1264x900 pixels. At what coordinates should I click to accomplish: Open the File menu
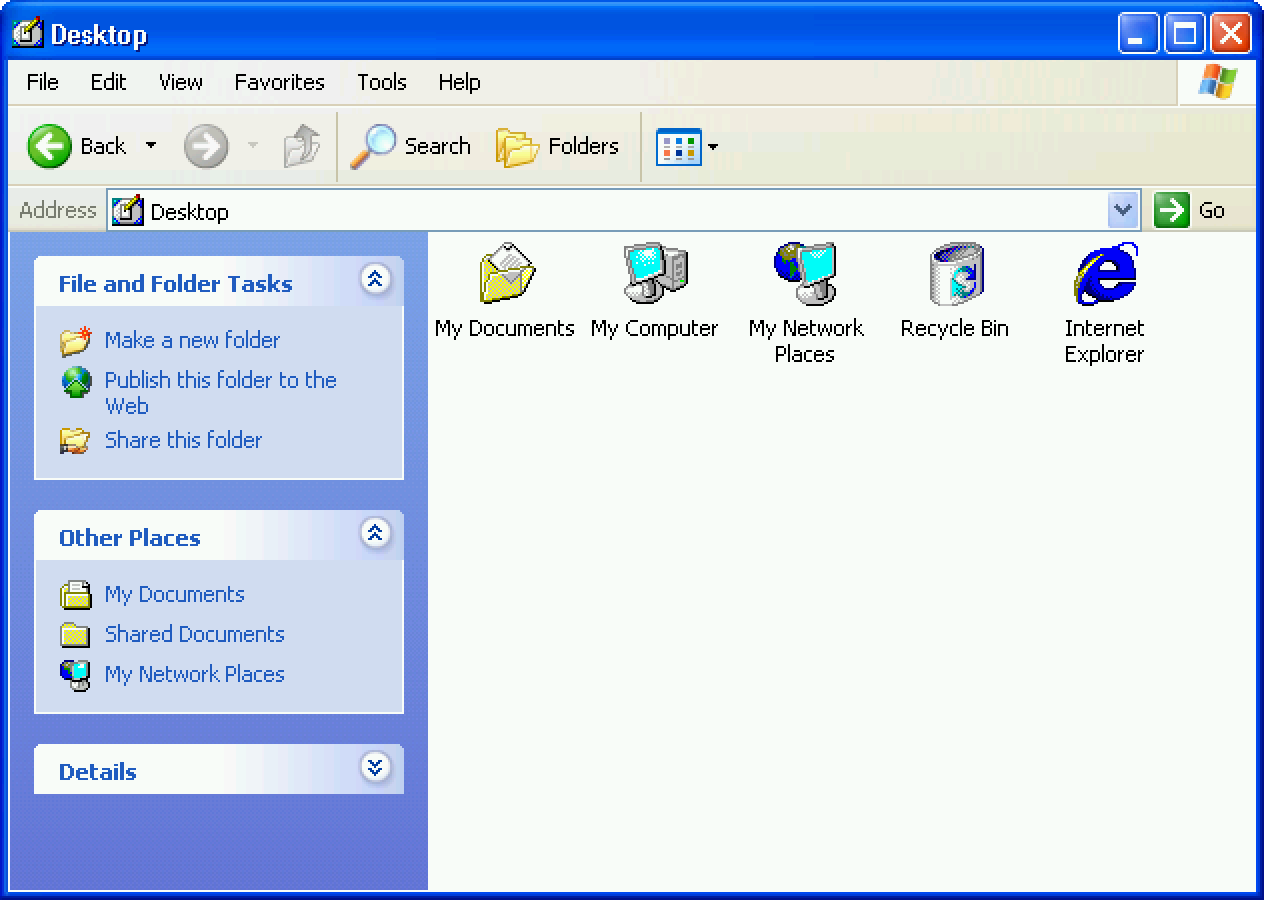coord(42,82)
